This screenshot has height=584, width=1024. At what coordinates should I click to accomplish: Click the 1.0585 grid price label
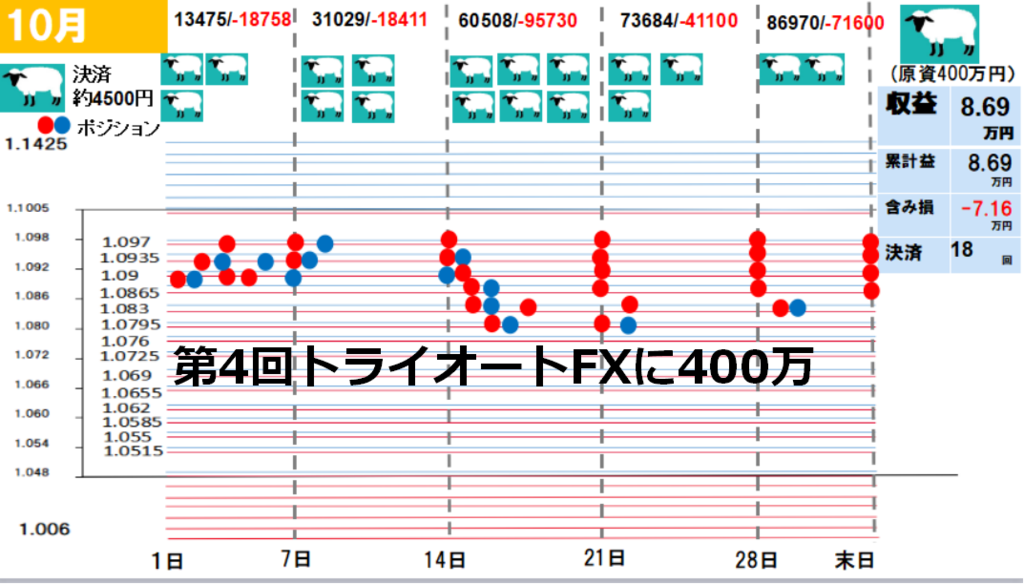[x=132, y=422]
